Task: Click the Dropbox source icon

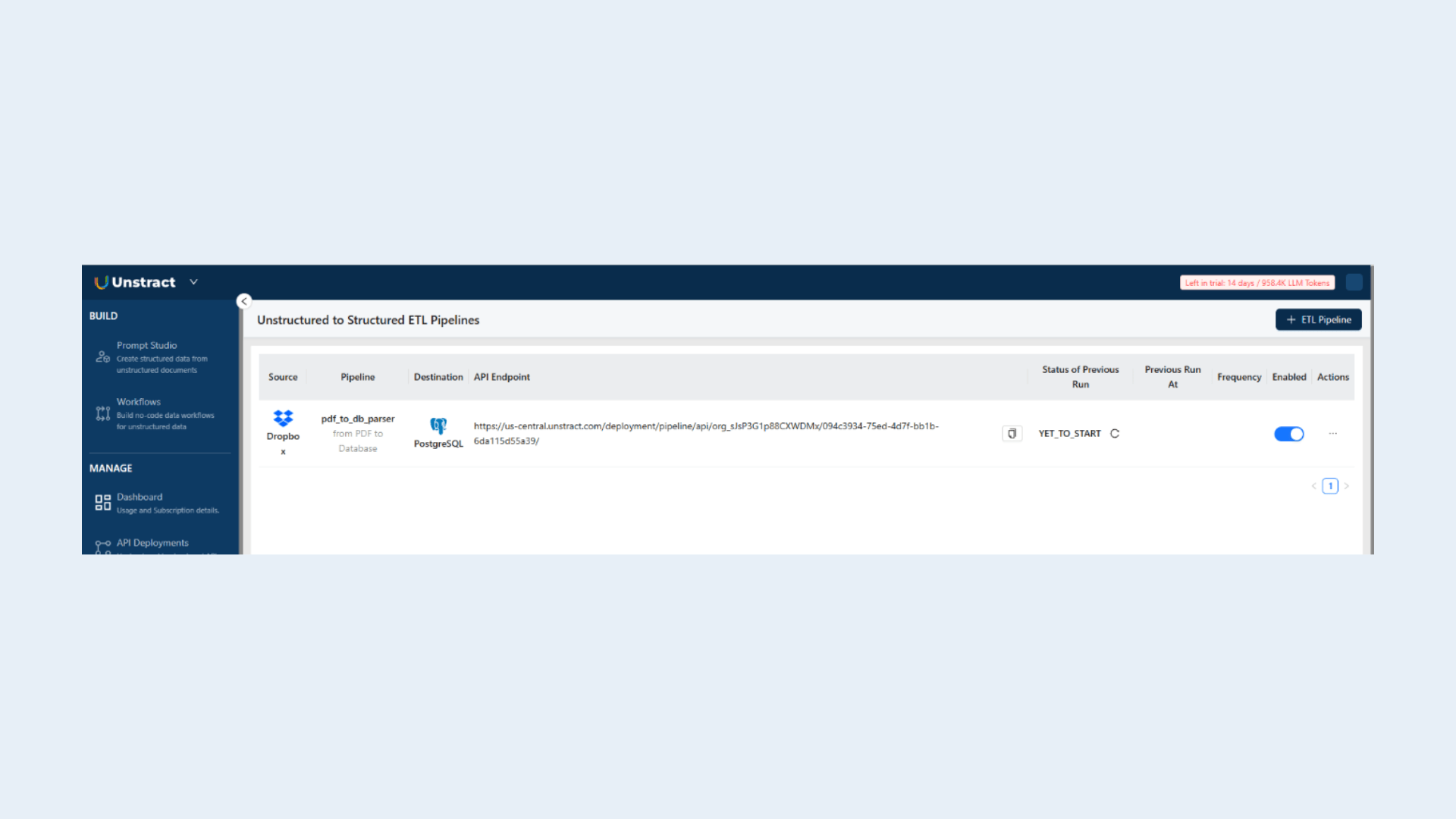Action: pyautogui.click(x=283, y=418)
